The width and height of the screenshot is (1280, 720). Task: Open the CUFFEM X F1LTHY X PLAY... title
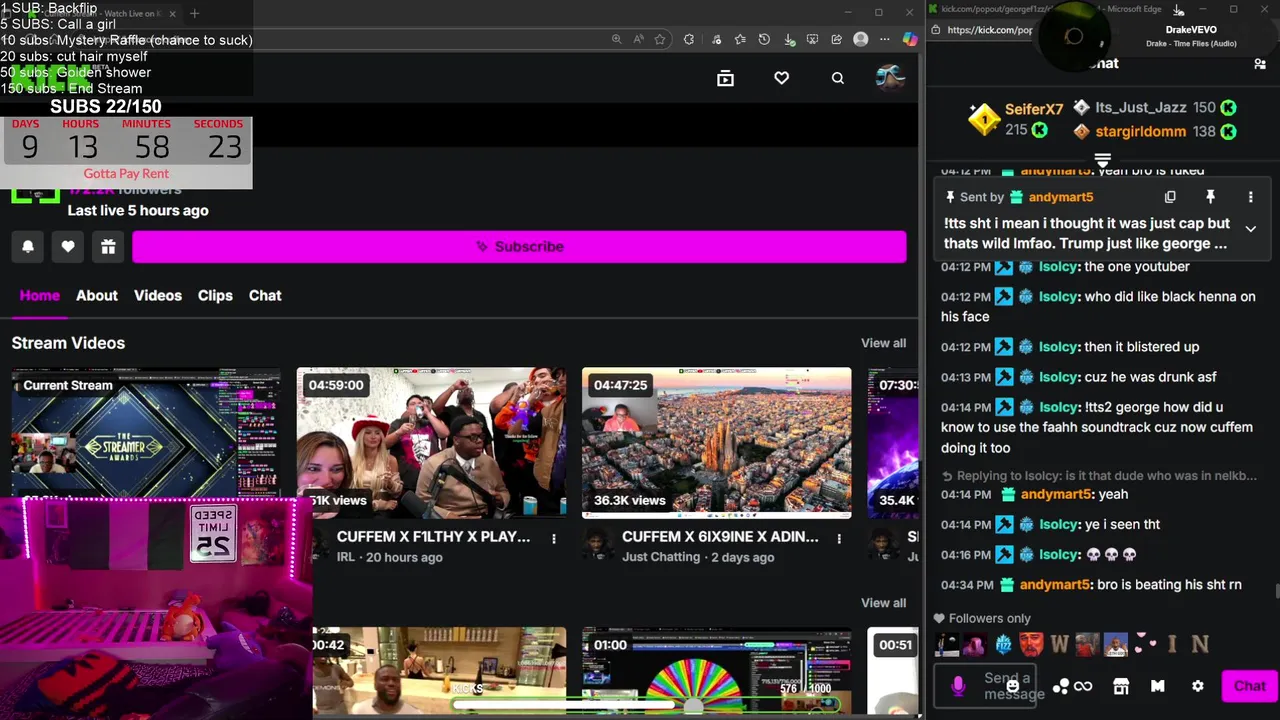[434, 537]
